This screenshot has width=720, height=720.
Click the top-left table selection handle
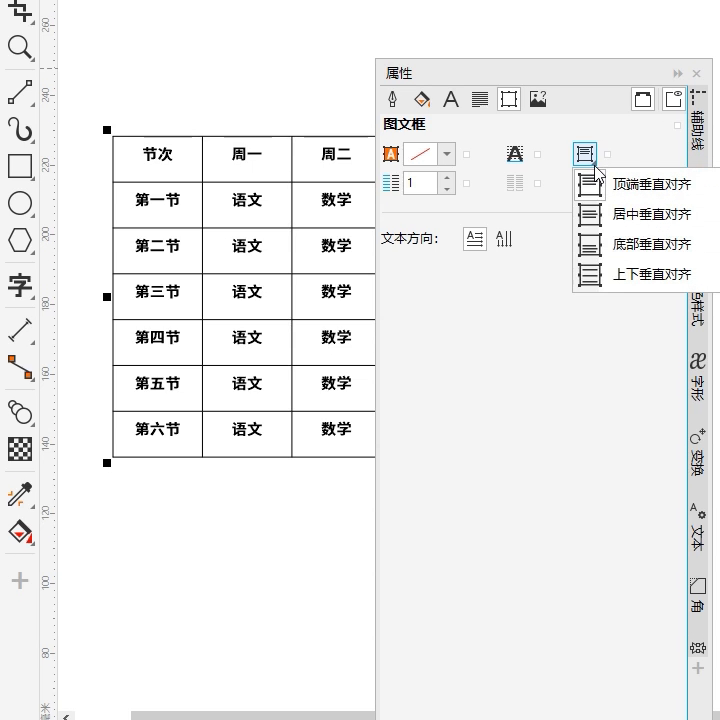(107, 130)
